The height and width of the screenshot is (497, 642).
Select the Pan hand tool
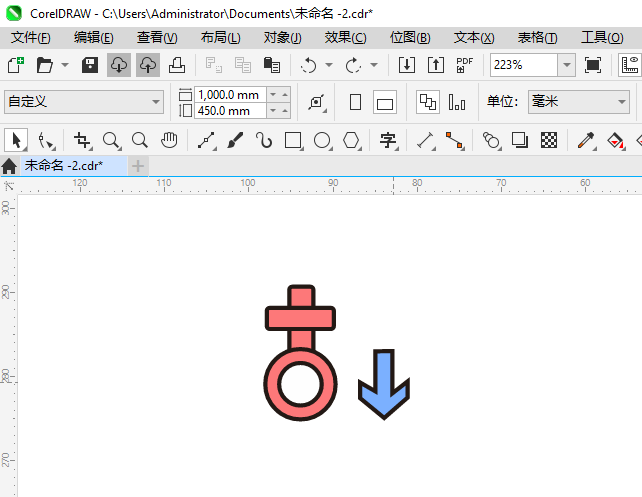point(169,140)
